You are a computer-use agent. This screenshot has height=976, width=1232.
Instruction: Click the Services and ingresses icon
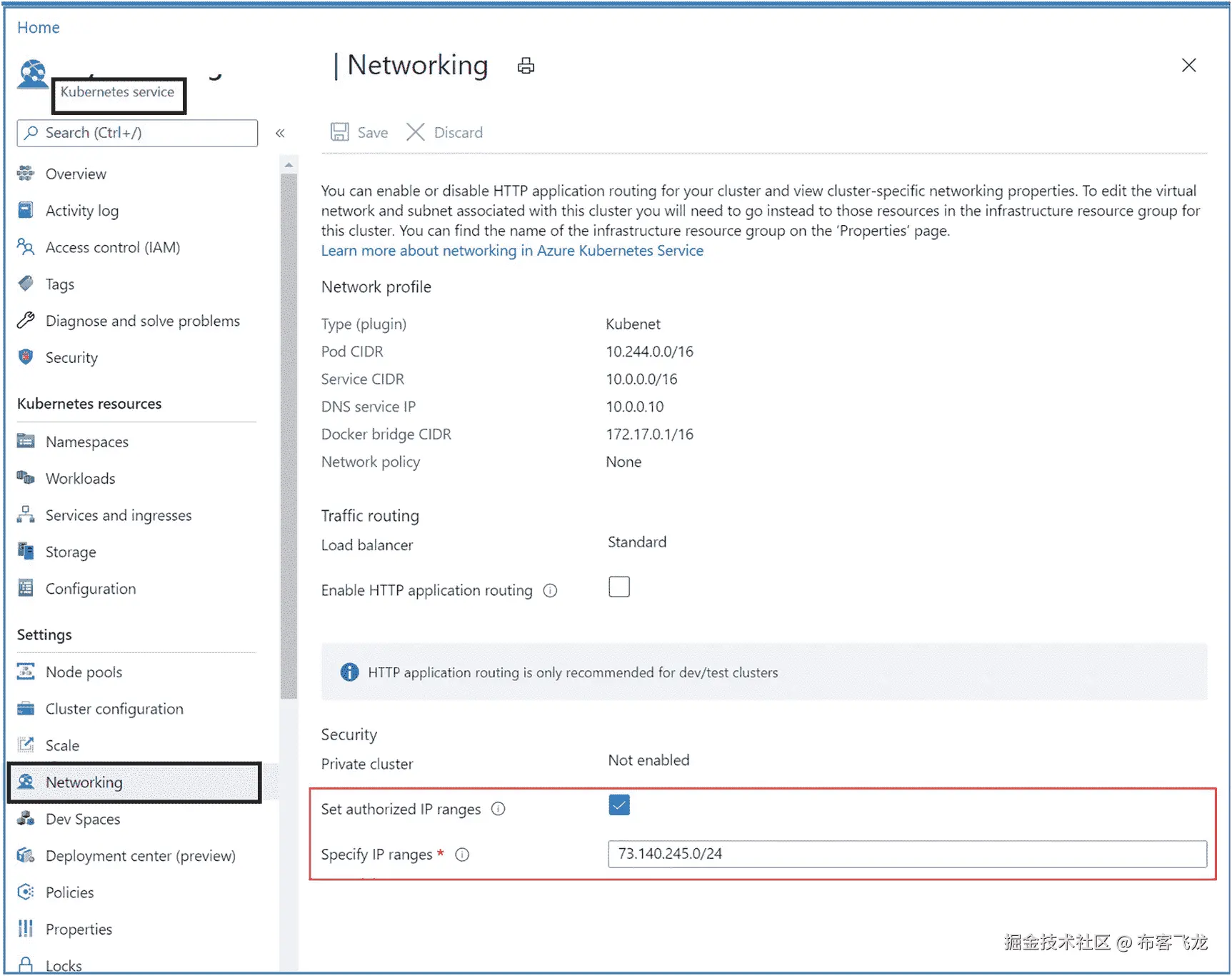pyautogui.click(x=26, y=514)
